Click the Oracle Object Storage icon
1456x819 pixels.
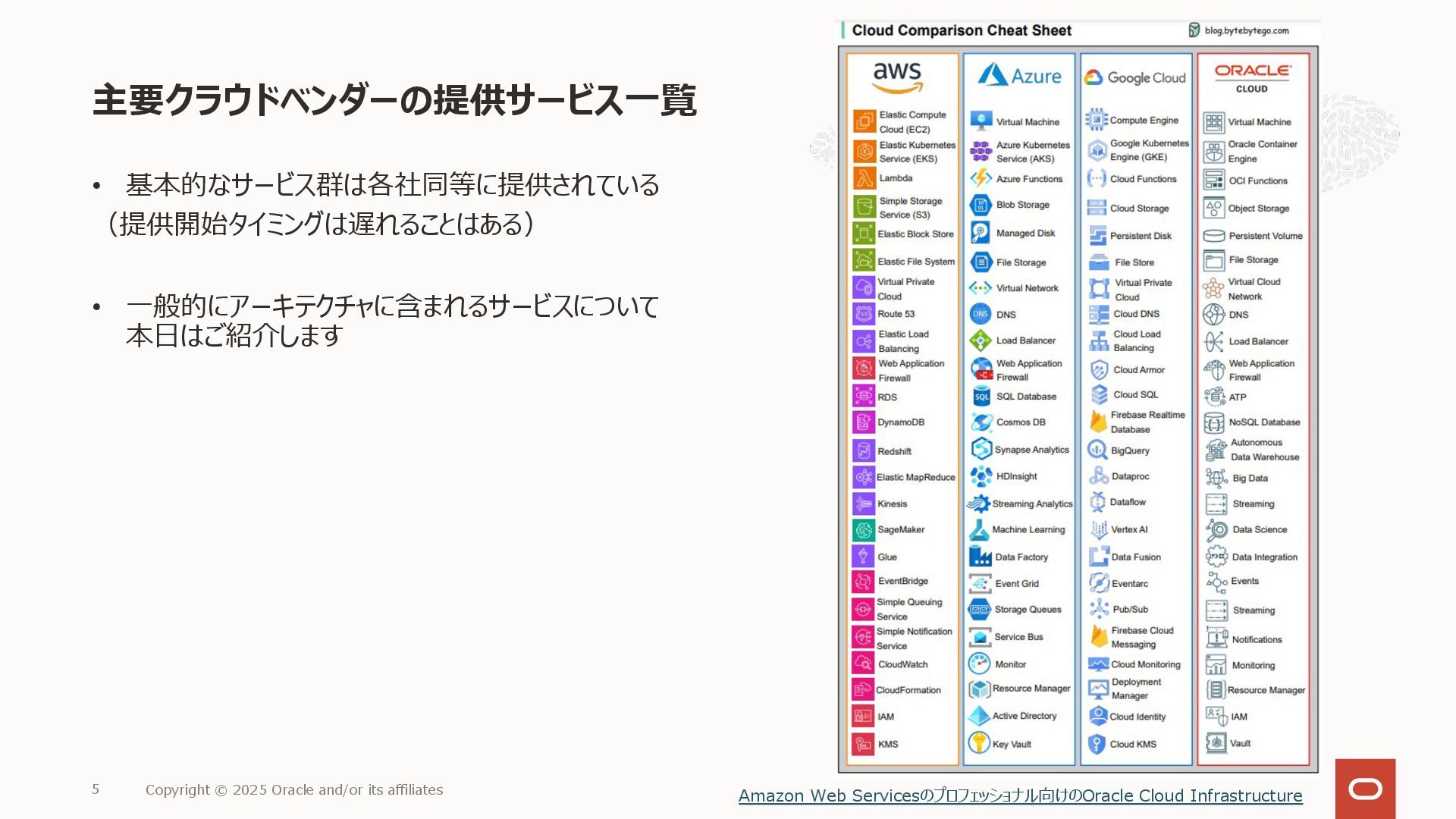pos(1214,208)
